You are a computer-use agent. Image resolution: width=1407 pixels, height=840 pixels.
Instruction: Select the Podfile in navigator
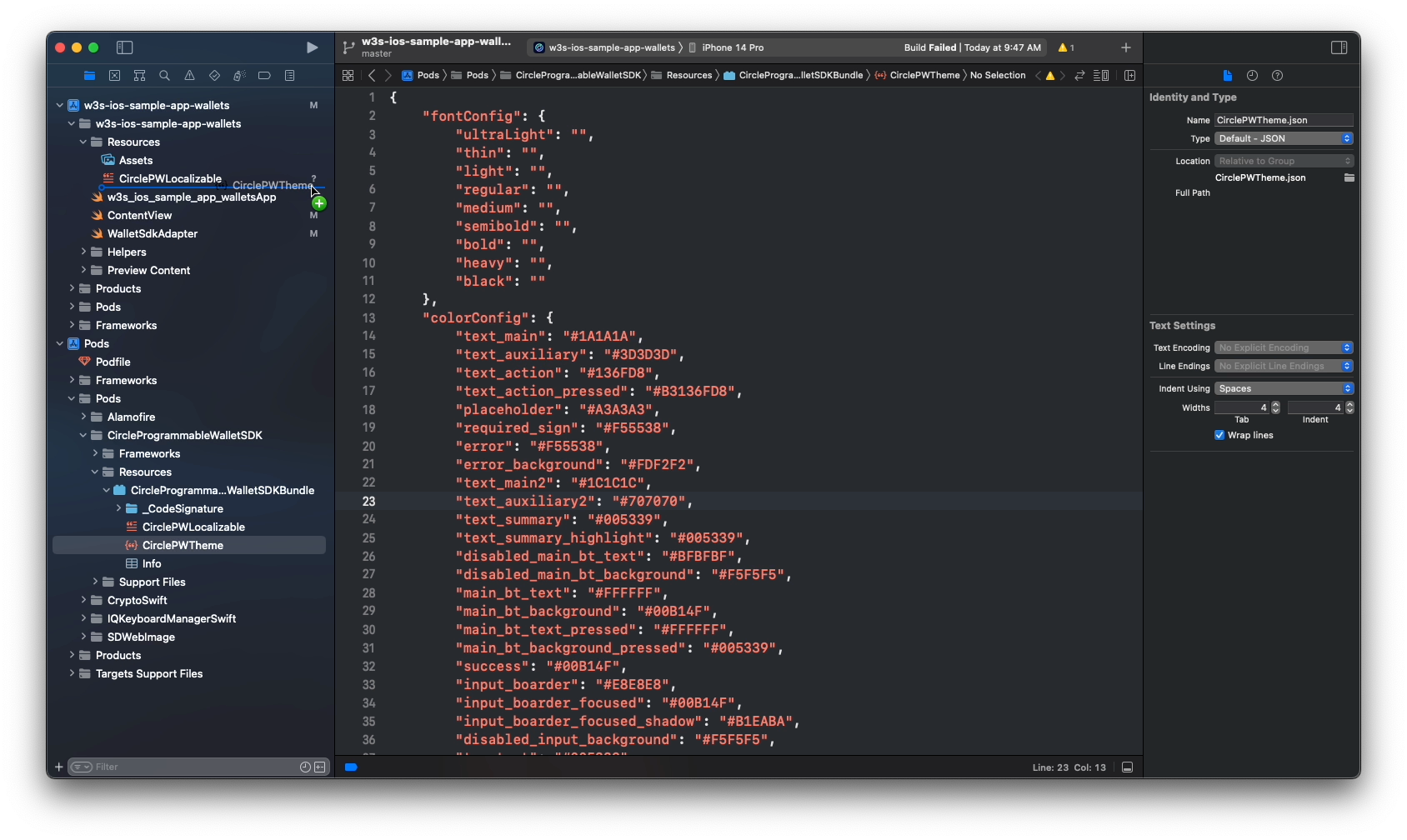pyautogui.click(x=113, y=362)
